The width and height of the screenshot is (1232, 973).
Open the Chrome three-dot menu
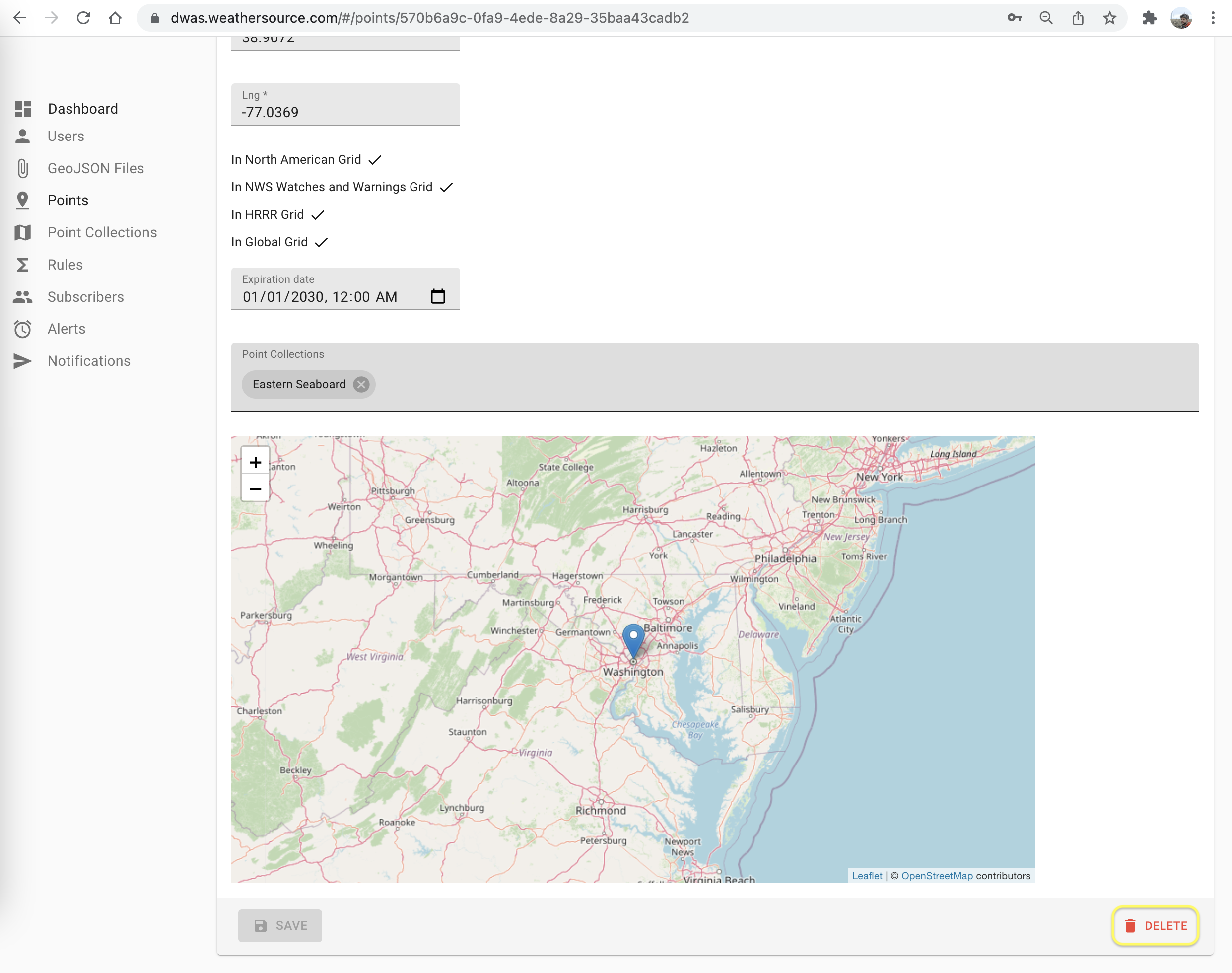(1213, 18)
